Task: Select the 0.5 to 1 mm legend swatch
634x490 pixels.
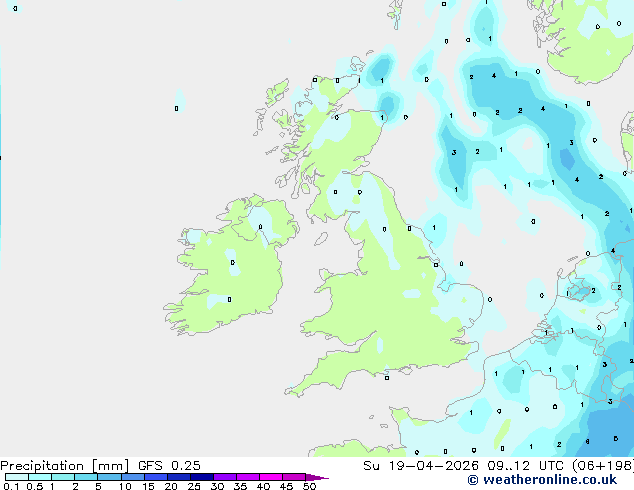Action: (40, 477)
